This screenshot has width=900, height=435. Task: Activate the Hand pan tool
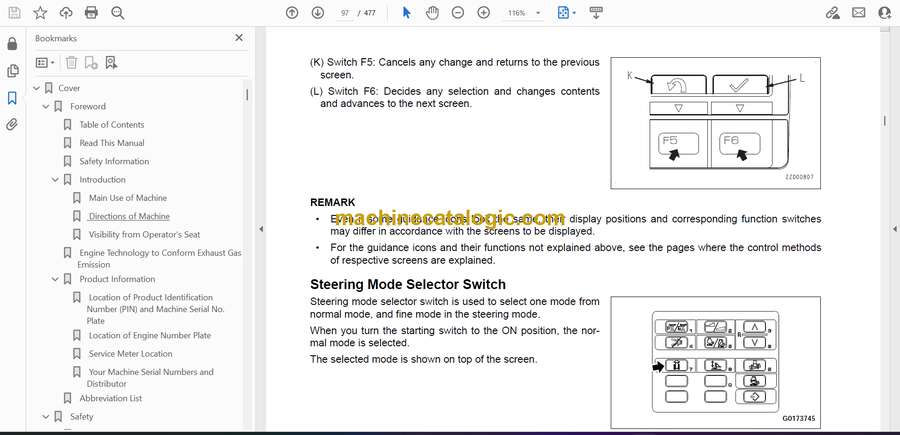coord(432,13)
